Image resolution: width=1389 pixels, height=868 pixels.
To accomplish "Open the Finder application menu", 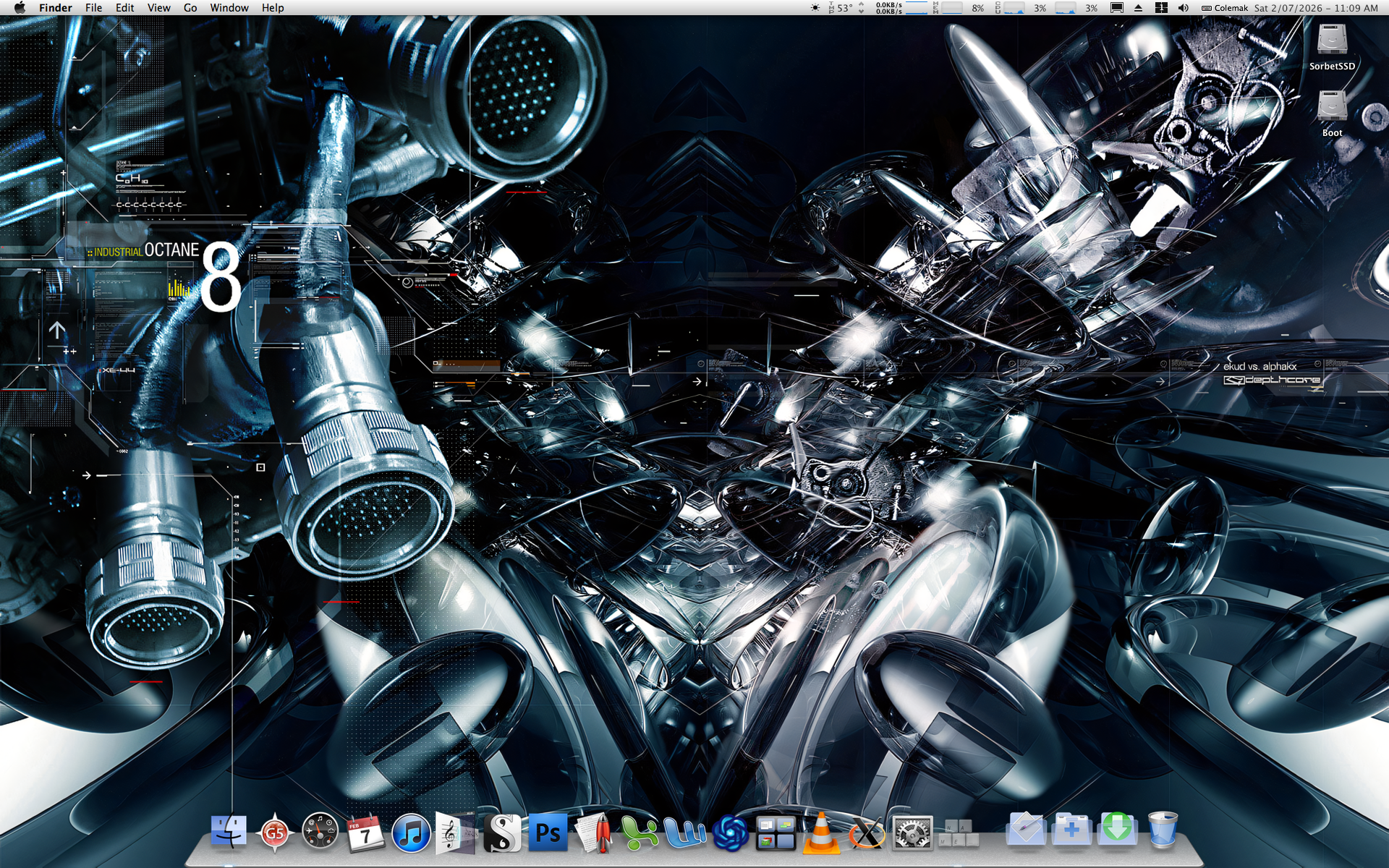I will tap(56, 8).
